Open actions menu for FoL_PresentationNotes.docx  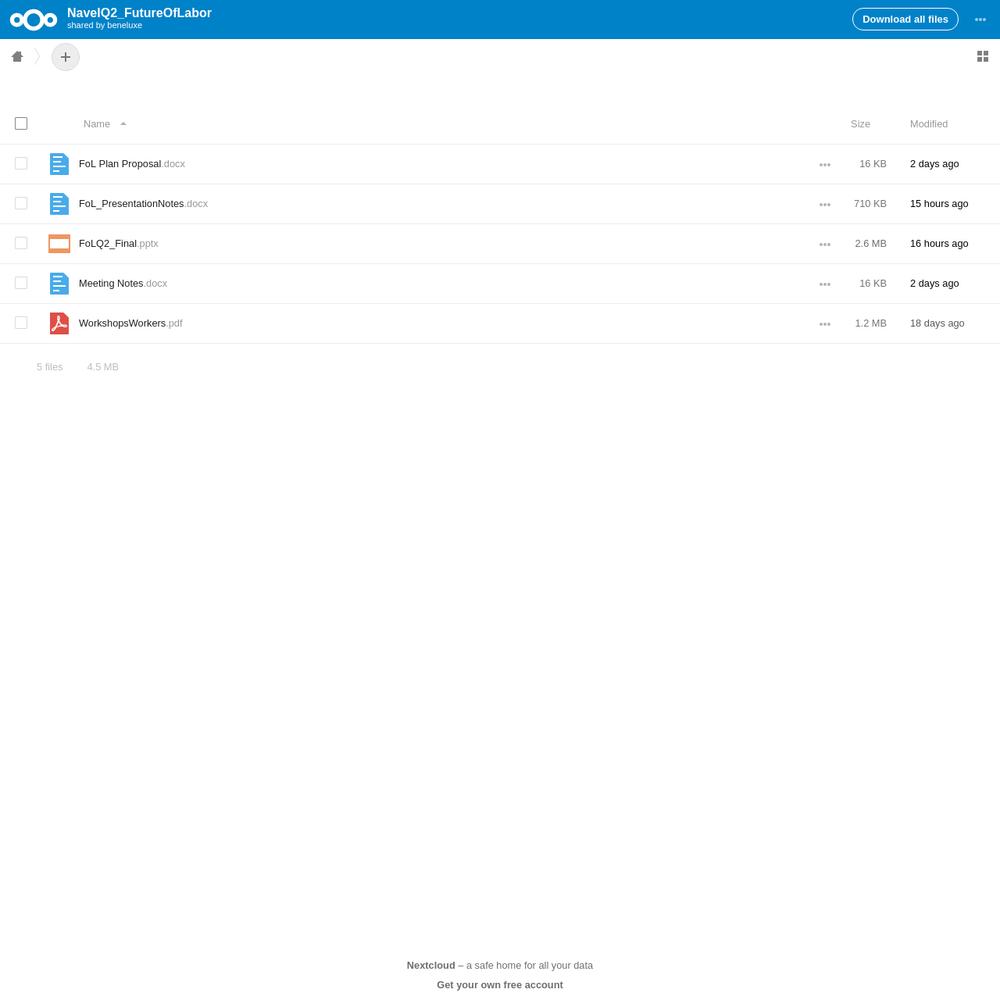pyautogui.click(x=825, y=205)
